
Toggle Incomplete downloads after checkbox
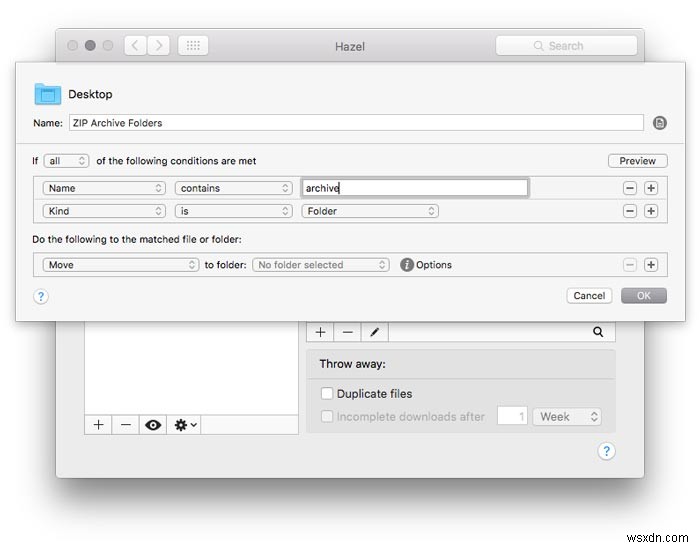[x=327, y=417]
